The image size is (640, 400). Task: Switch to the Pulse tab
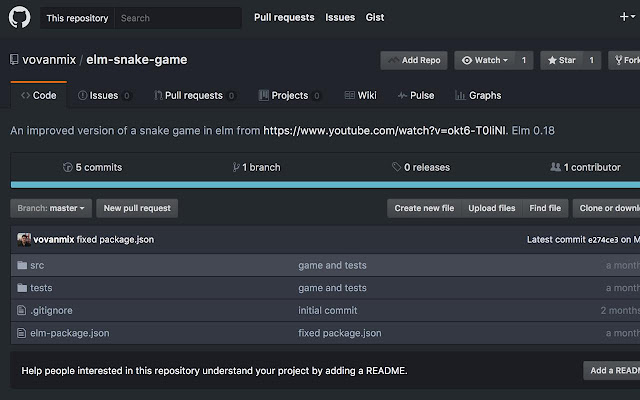pyautogui.click(x=416, y=96)
